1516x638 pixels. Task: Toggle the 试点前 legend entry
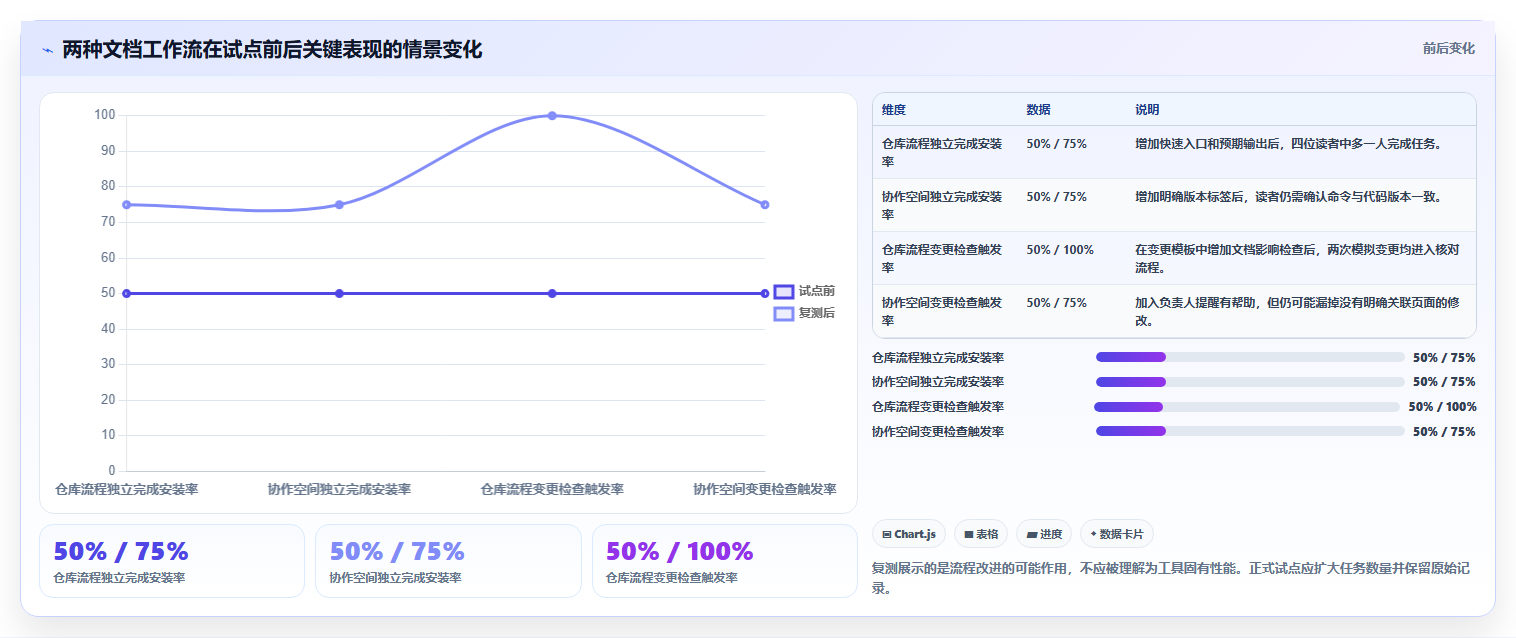click(x=805, y=291)
